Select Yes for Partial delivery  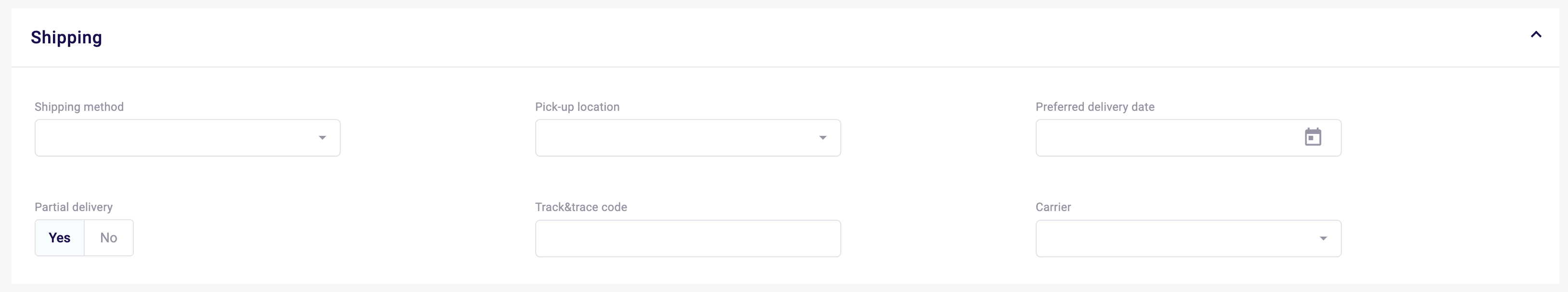[x=60, y=238]
